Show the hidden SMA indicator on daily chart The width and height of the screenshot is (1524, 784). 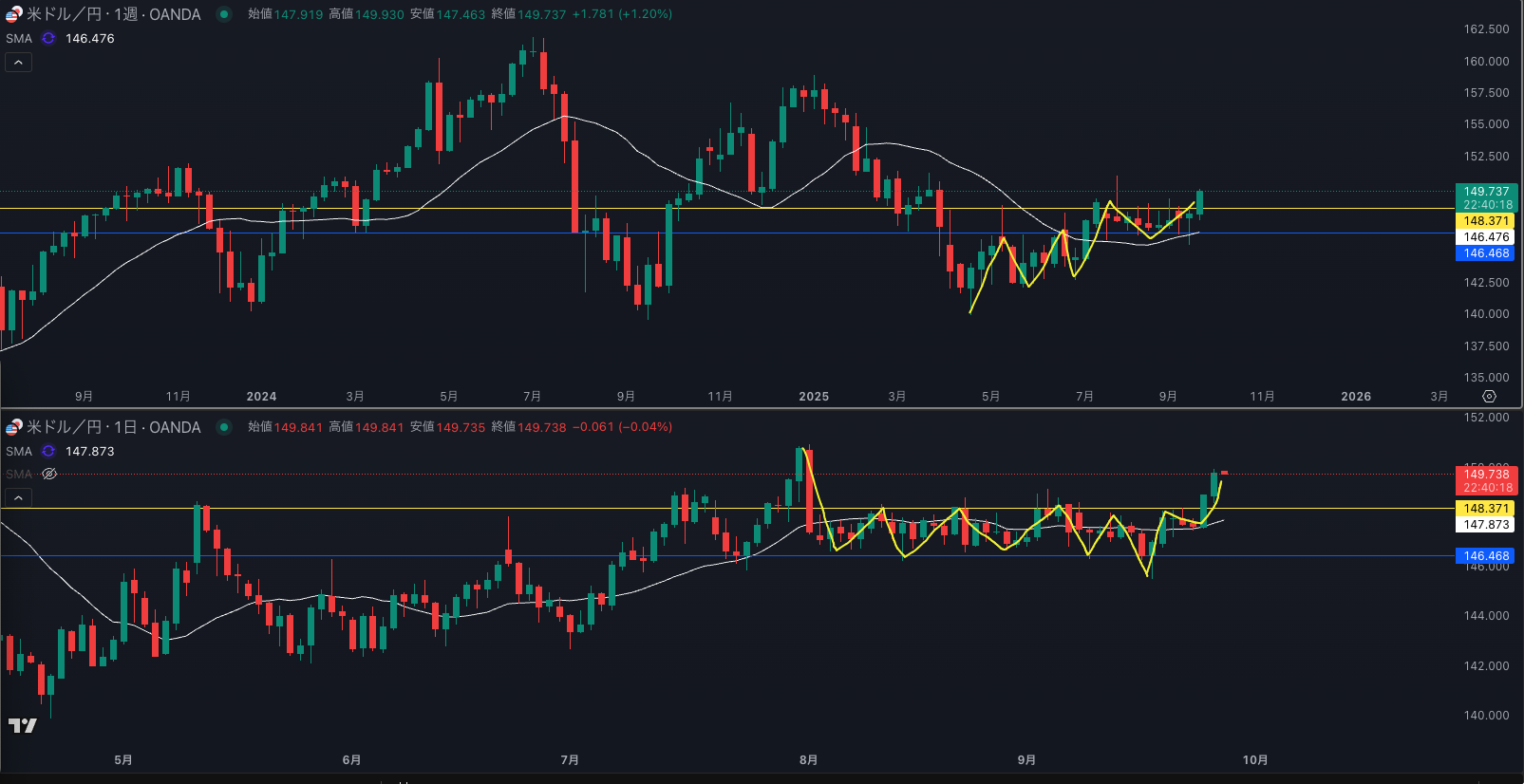pos(49,474)
